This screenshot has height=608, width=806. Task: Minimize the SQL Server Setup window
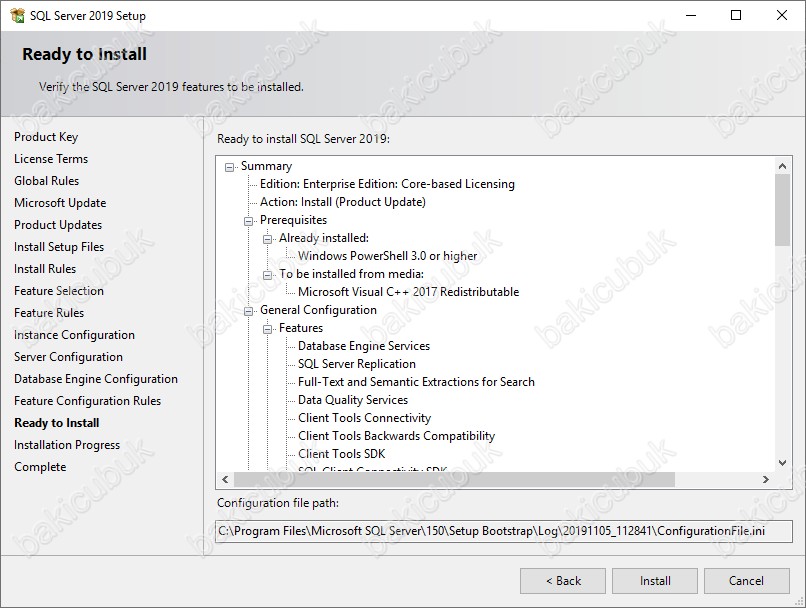pyautogui.click(x=691, y=15)
